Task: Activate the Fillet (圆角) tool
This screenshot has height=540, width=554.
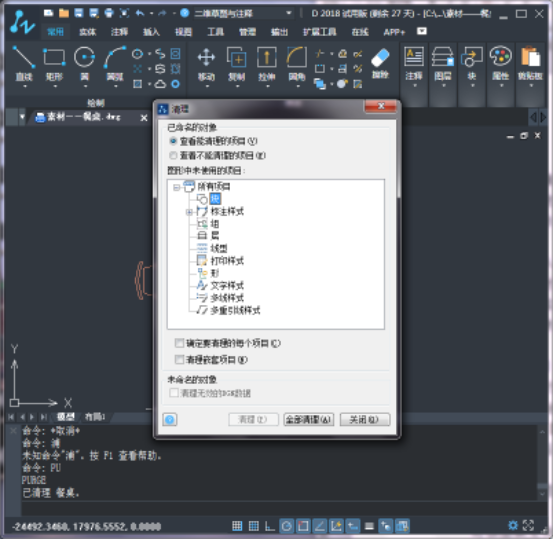Action: (297, 64)
